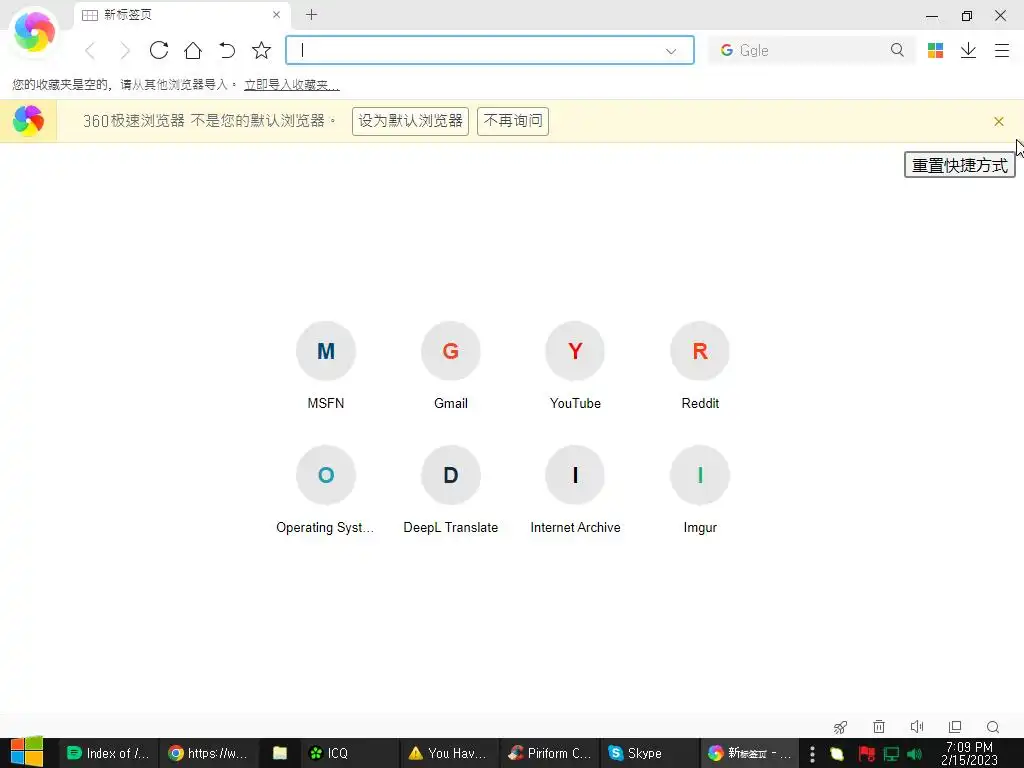Minimize the browser window

932,16
